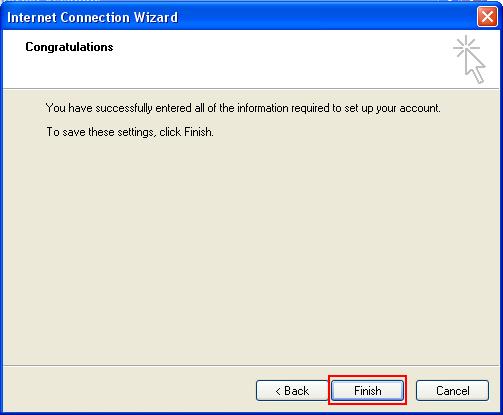Click the 'You have successfully entered' sentence
Image resolution: width=503 pixels, height=415 pixels.
click(243, 108)
